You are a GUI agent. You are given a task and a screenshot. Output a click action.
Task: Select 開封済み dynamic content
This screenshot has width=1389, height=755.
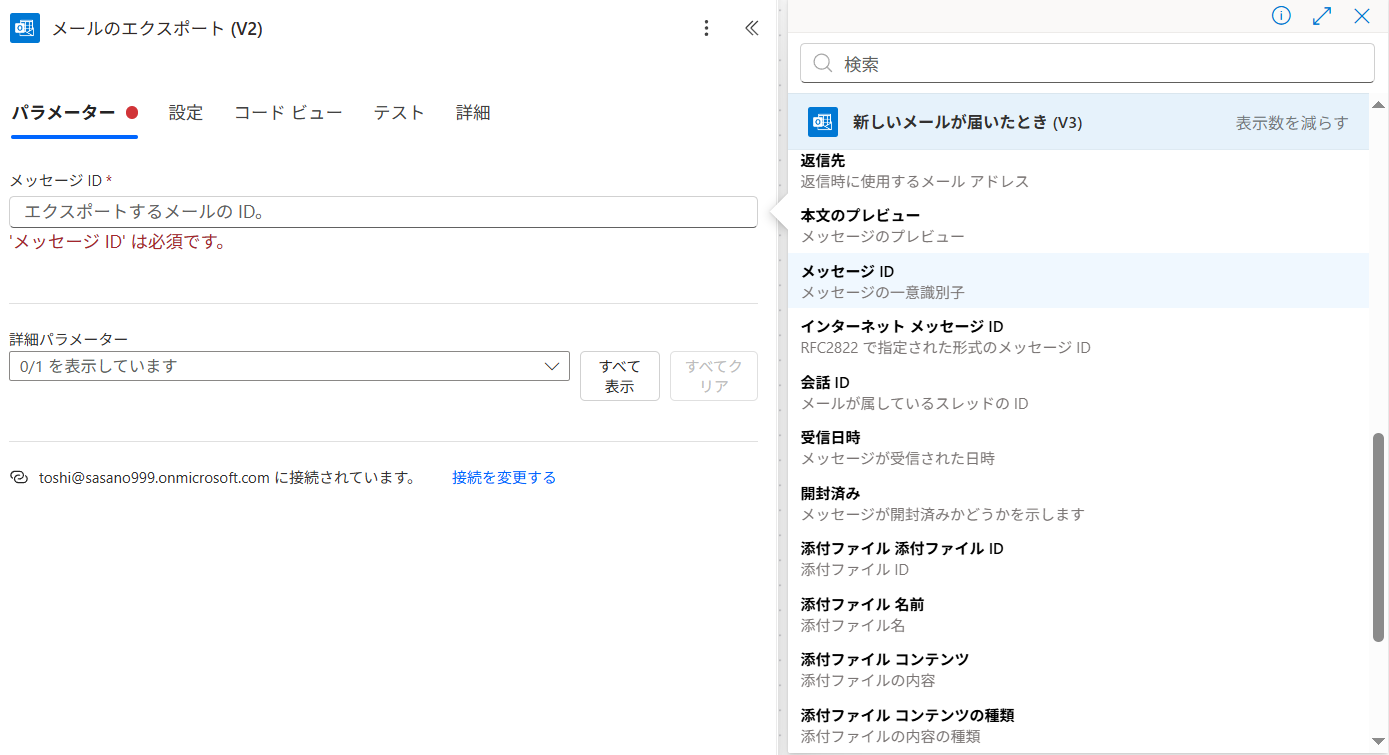[x=1078, y=503]
